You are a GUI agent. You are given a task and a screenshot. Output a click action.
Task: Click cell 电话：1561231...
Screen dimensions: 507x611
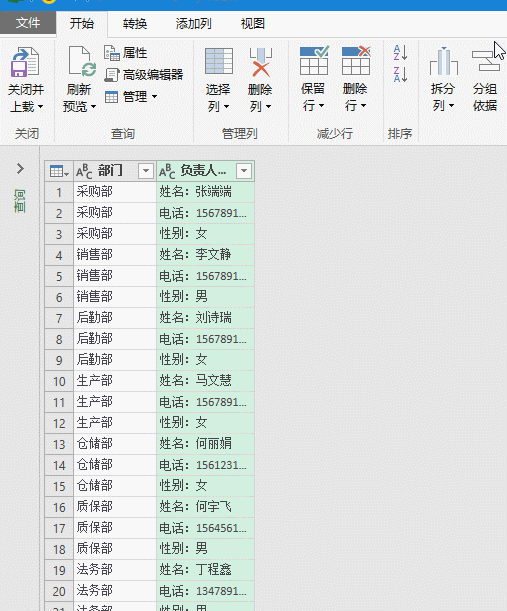point(205,465)
